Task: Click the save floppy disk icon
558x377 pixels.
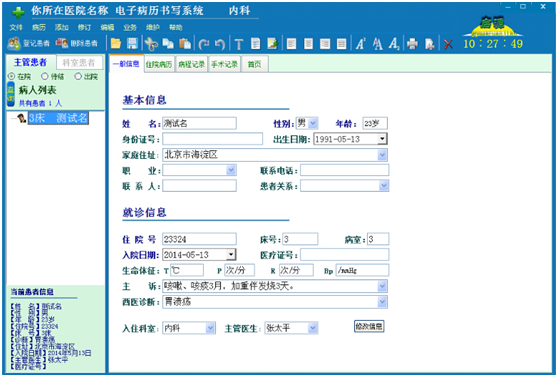Action: 132,44
